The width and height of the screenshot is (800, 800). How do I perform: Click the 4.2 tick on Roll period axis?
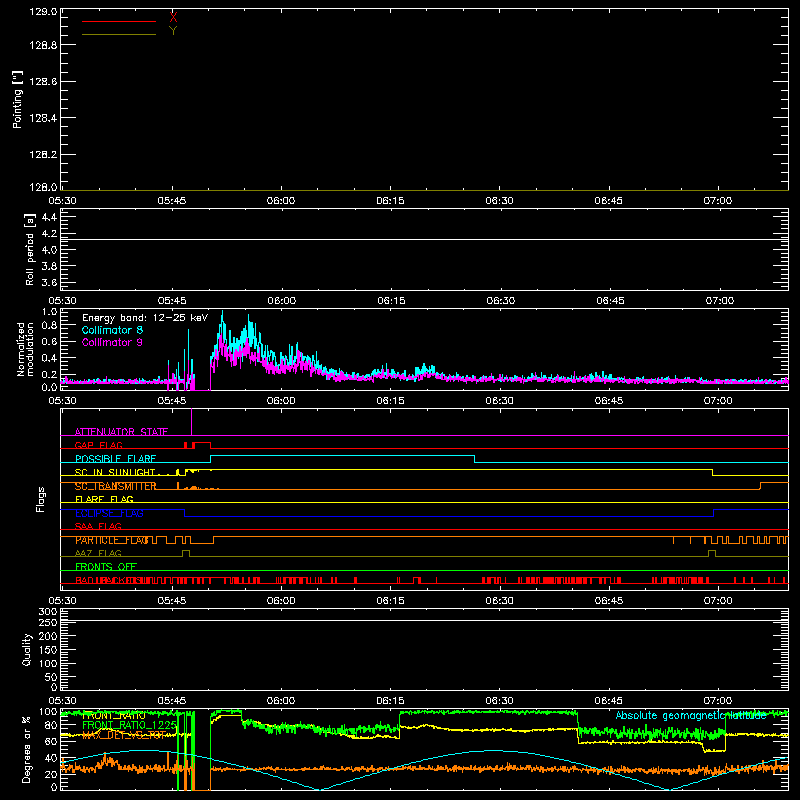tap(49, 234)
